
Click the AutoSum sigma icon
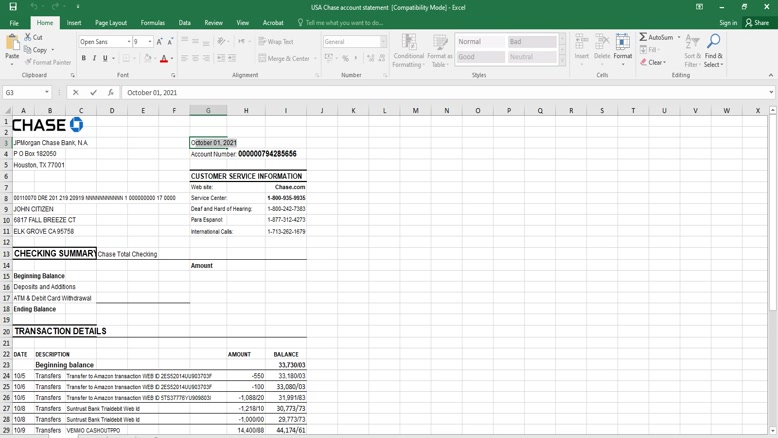(643, 37)
